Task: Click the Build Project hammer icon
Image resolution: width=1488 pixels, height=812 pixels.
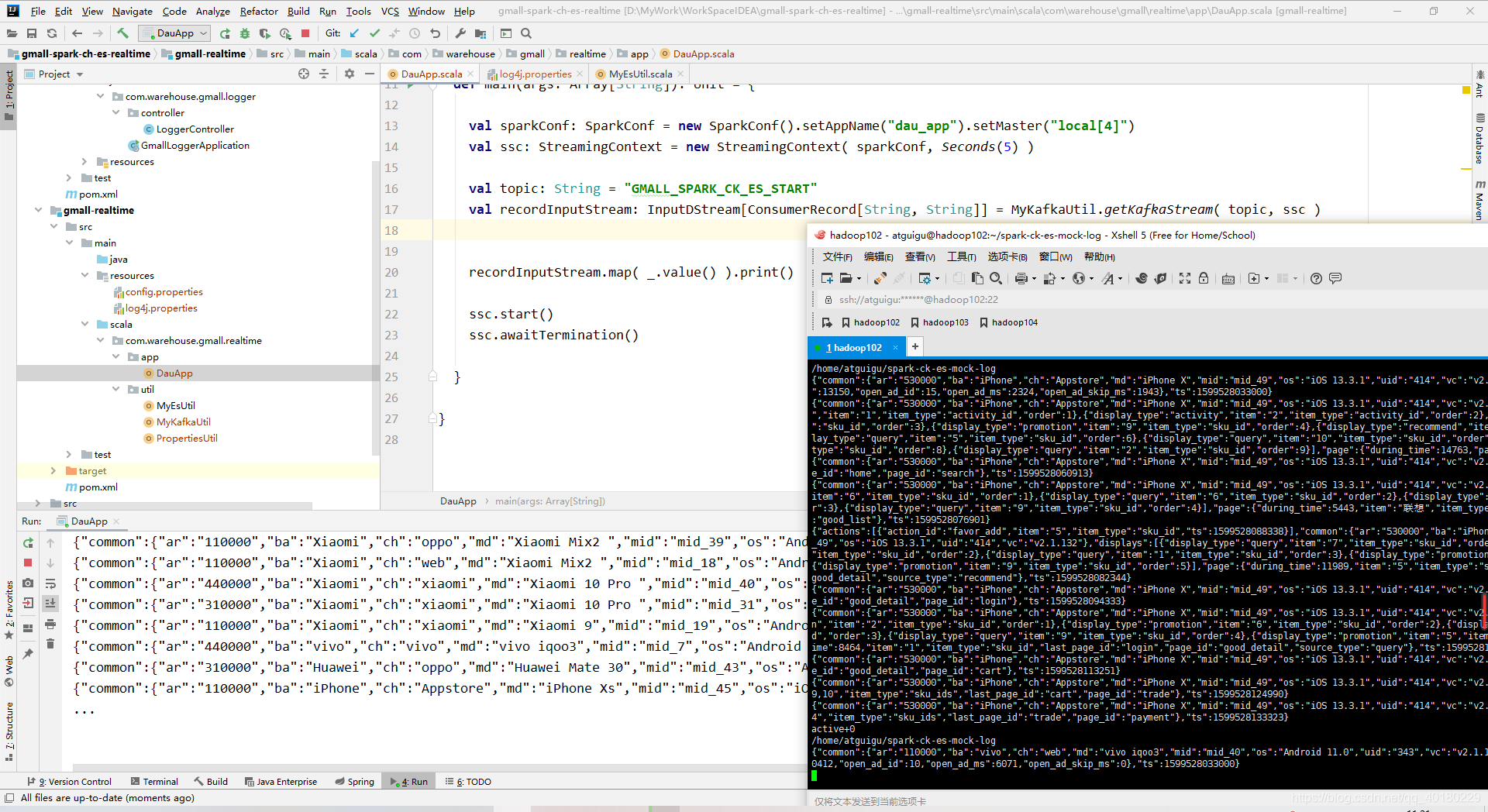Action: [122, 33]
